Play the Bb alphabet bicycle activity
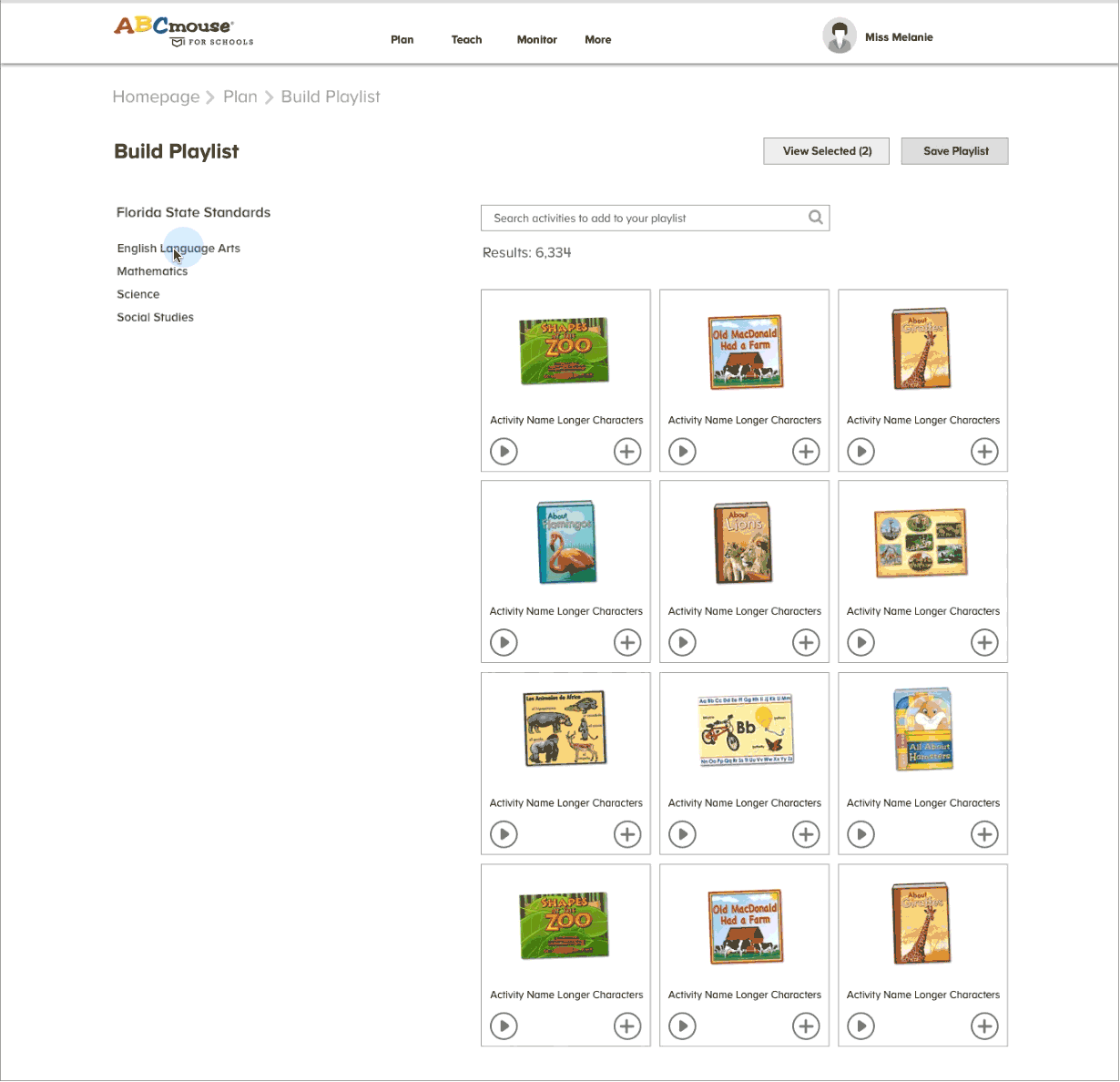 pos(682,834)
